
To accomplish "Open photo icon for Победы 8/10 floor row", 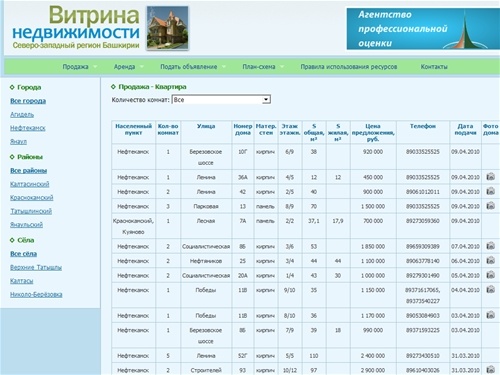I will 490,315.
